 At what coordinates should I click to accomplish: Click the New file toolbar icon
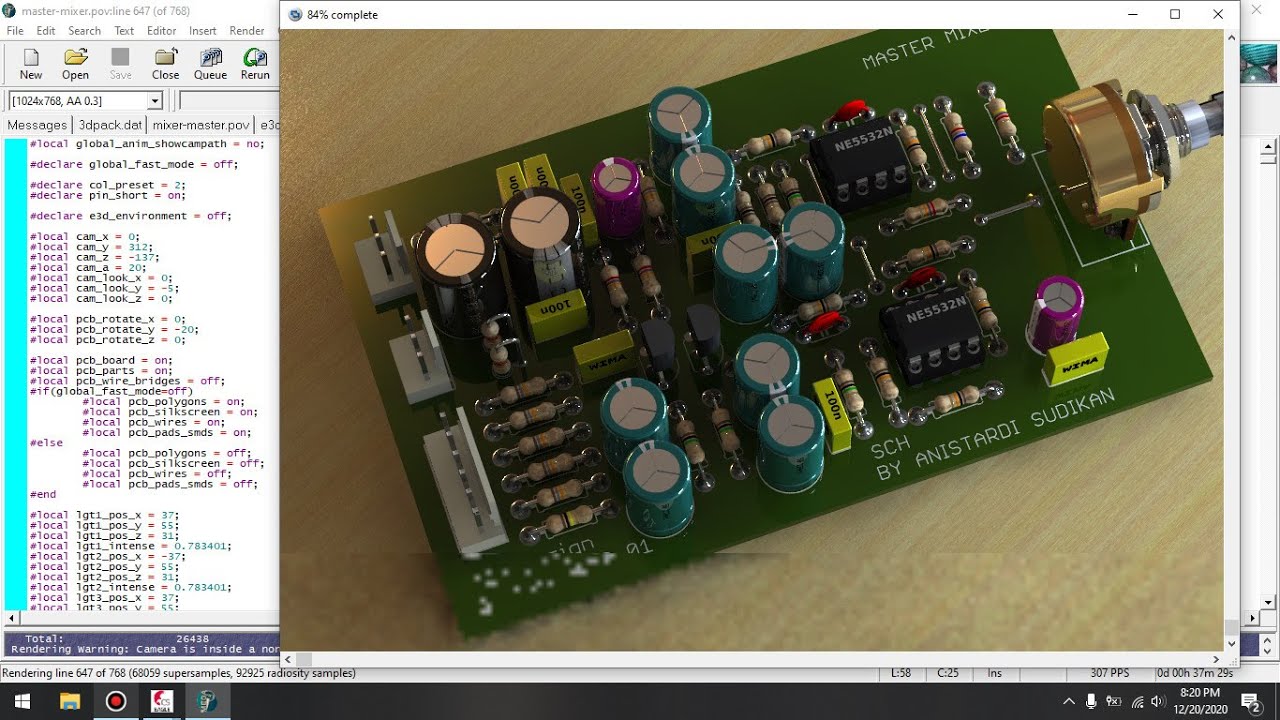[x=31, y=64]
